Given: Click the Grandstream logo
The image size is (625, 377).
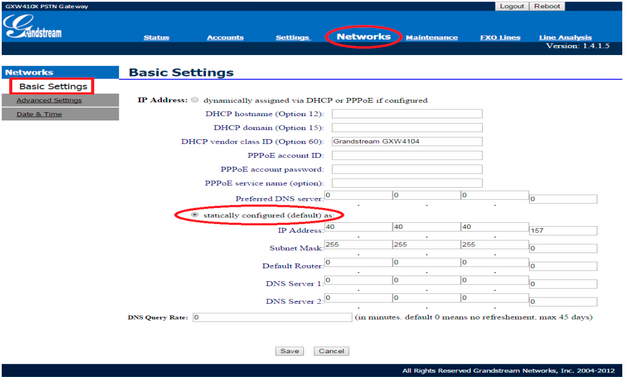Looking at the screenshot, I should tap(32, 27).
